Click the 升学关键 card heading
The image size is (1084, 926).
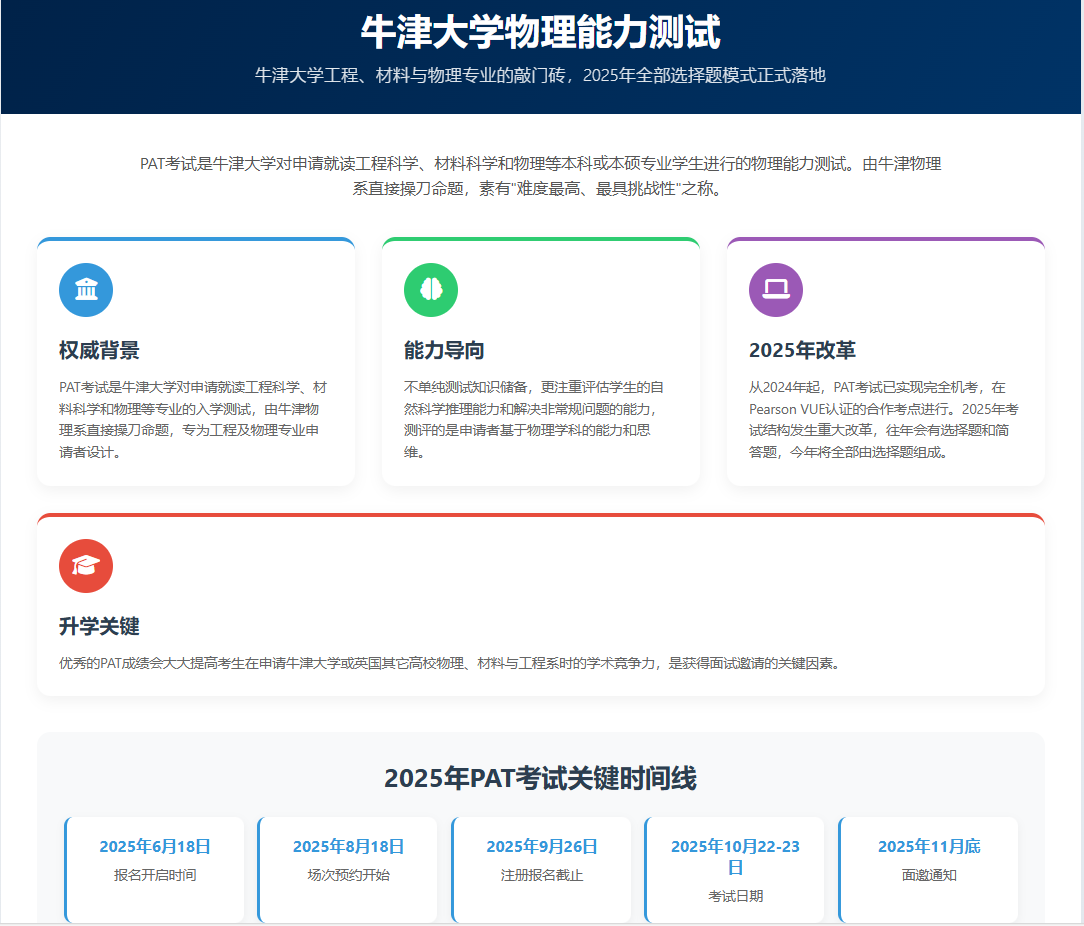[x=99, y=626]
